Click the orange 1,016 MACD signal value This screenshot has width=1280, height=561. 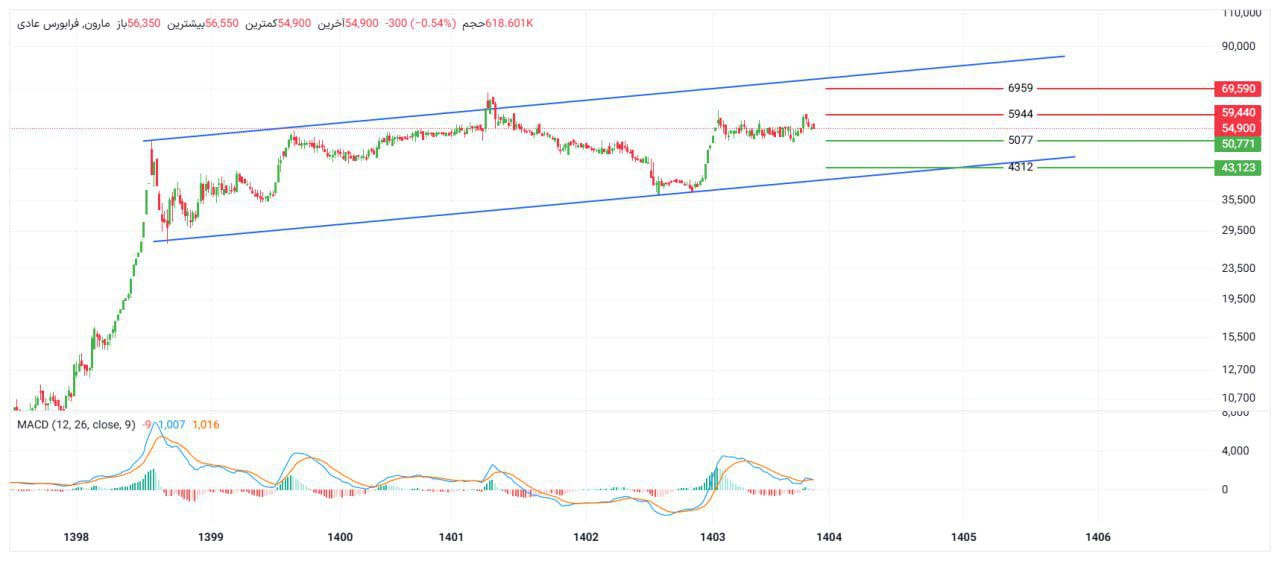[x=205, y=425]
